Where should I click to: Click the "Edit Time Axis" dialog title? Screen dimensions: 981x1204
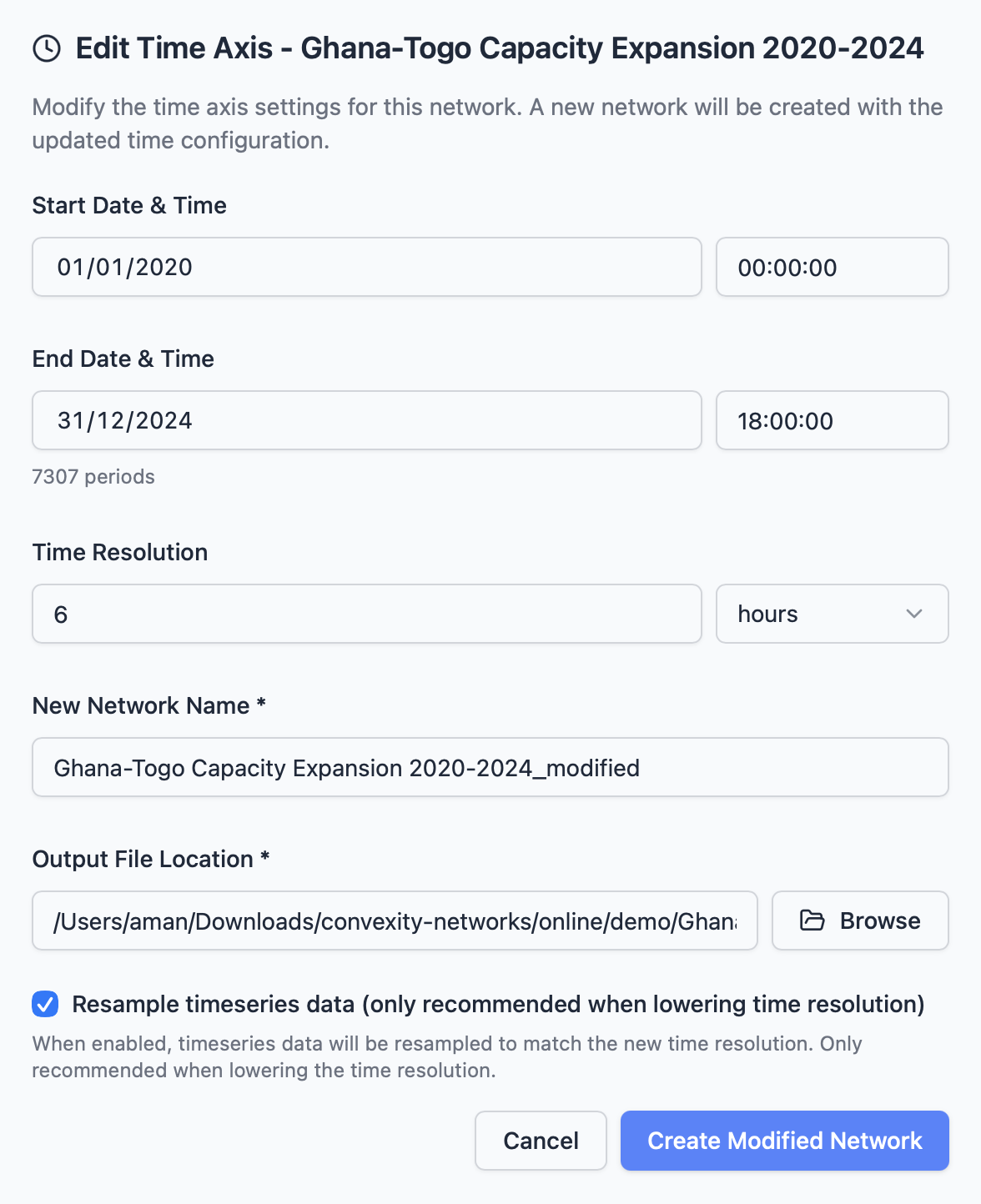(499, 48)
